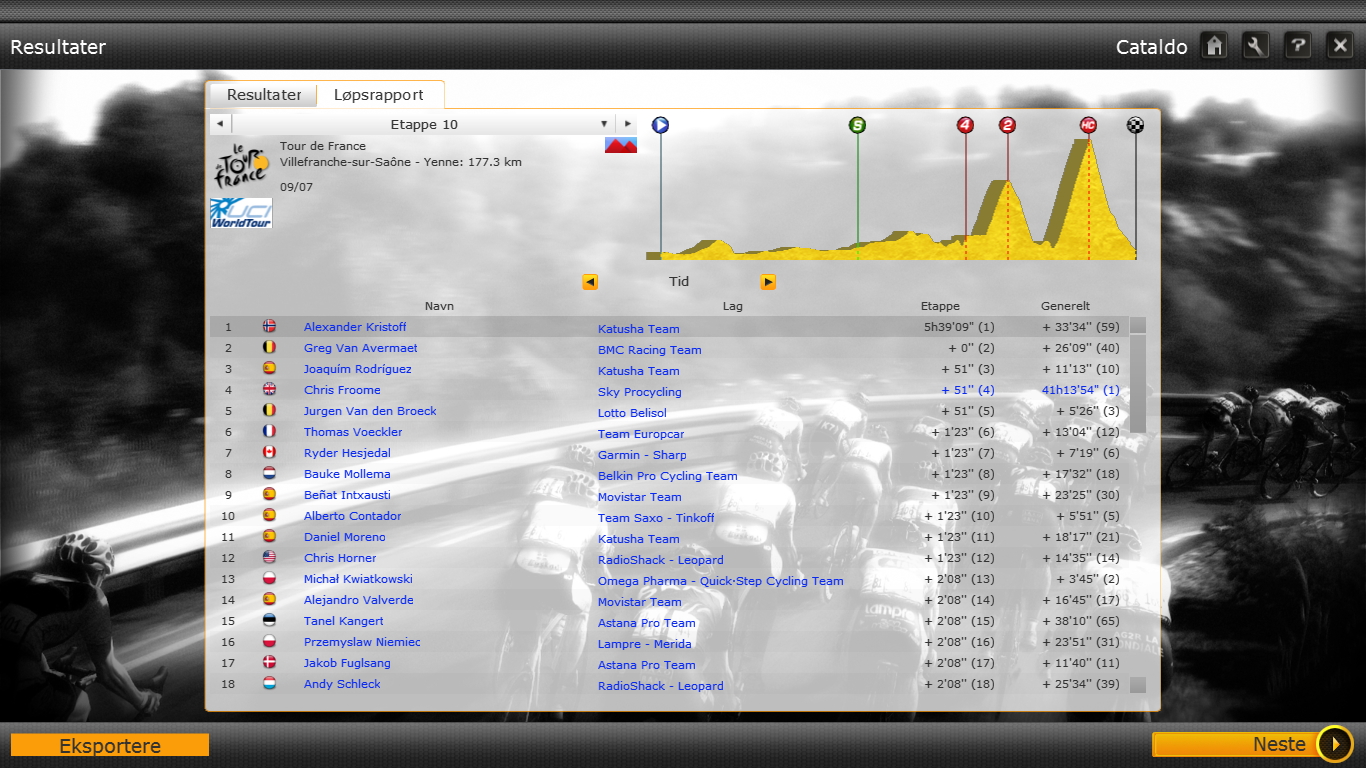The width and height of the screenshot is (1366, 768).
Task: Go to next stage with right arrow
Action: [x=627, y=124]
